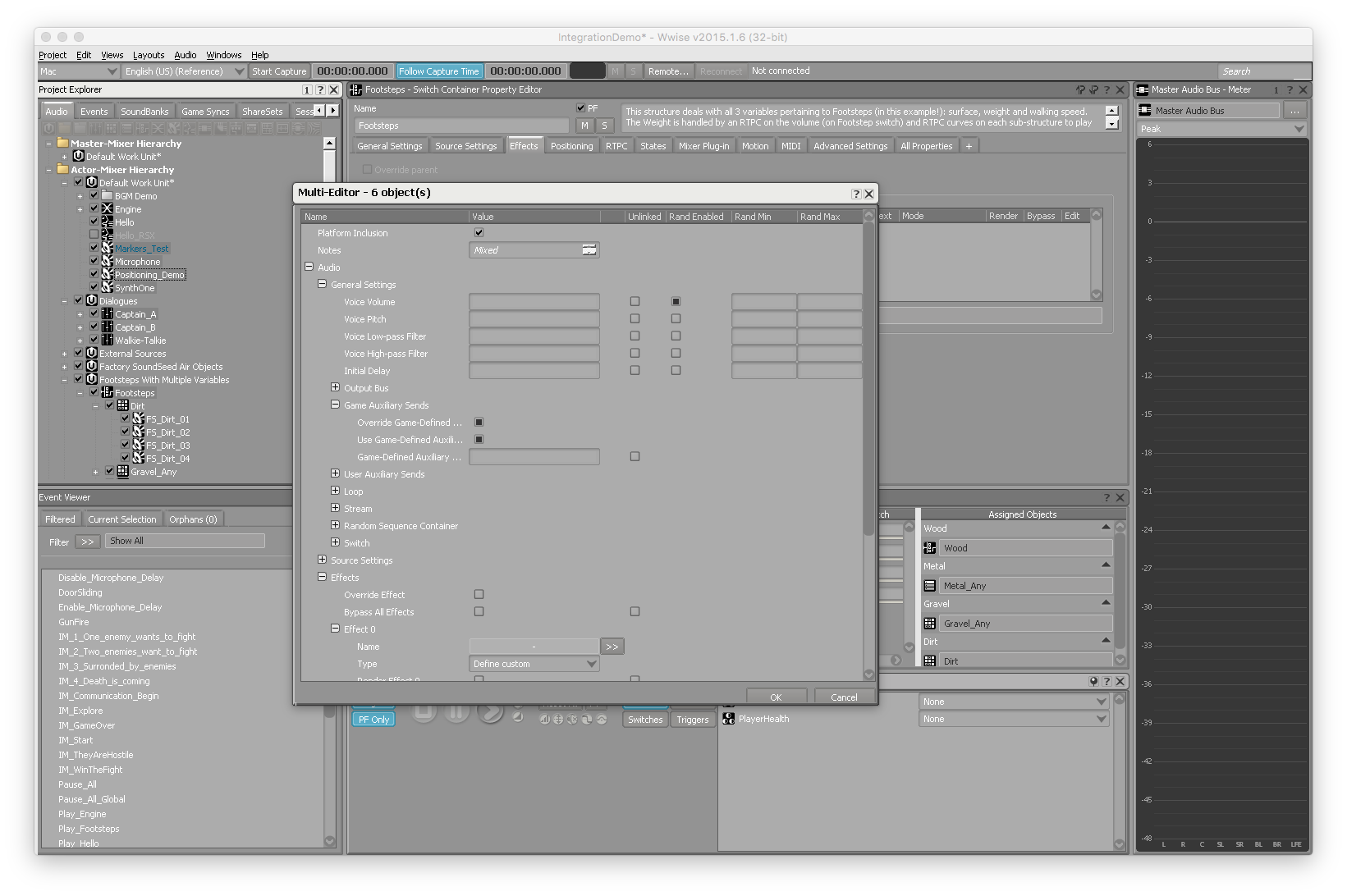Open the Layouts menu
This screenshot has width=1347, height=896.
pos(149,55)
